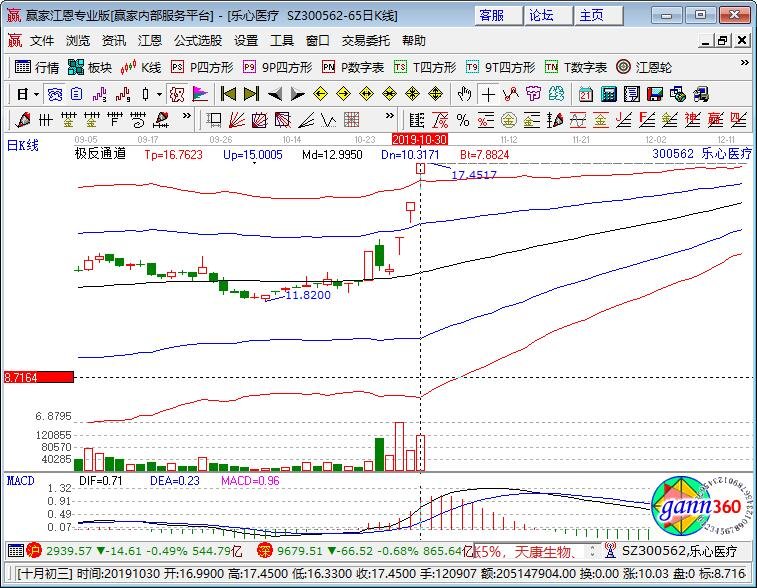Select the zigzag wave line tool
The width and height of the screenshot is (757, 588).
click(328, 119)
